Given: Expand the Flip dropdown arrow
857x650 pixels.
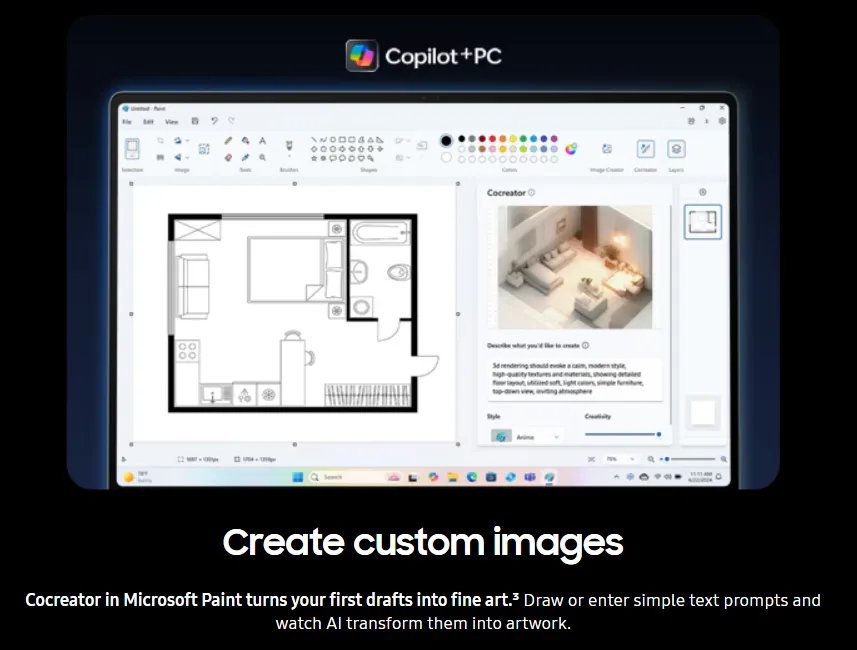Looking at the screenshot, I should pyautogui.click(x=187, y=158).
